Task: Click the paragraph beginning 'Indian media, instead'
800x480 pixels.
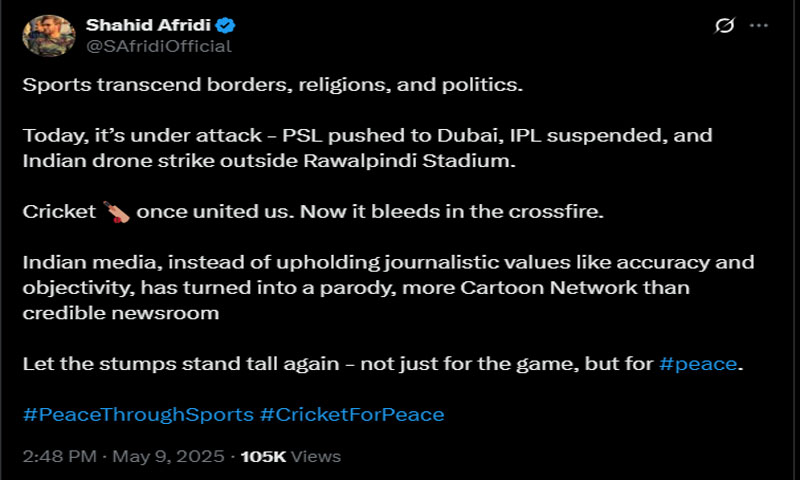Action: 388,287
